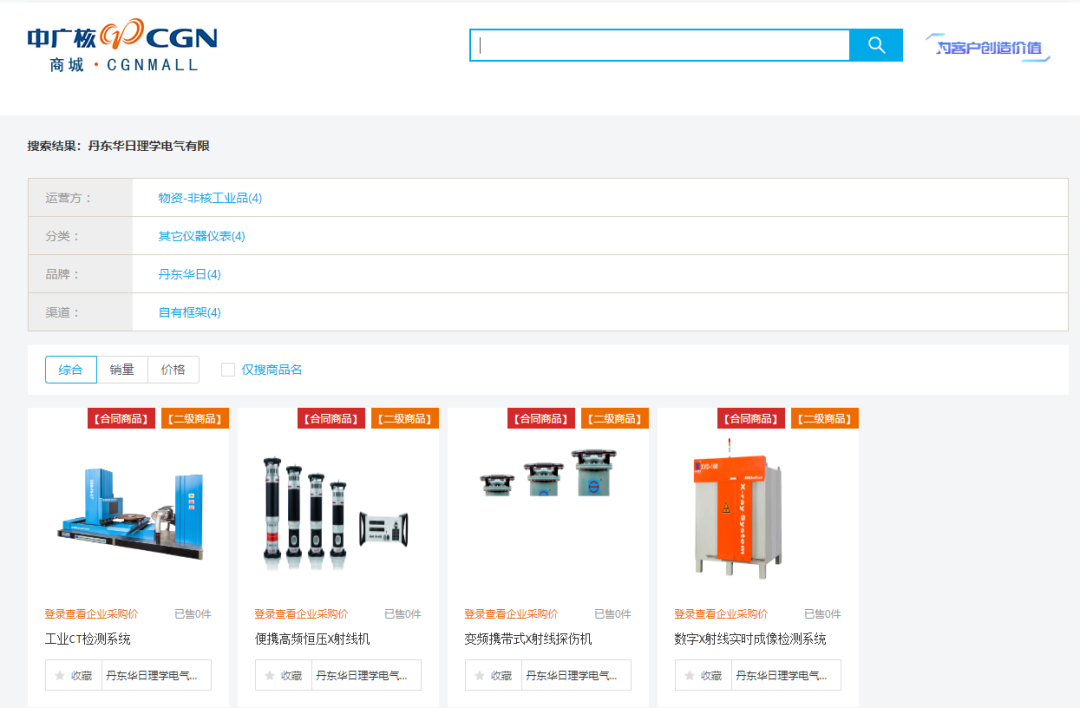
Task: Click the 已售0件 text on 变频携带式X射线探伤机 card
Action: pyautogui.click(x=613, y=614)
